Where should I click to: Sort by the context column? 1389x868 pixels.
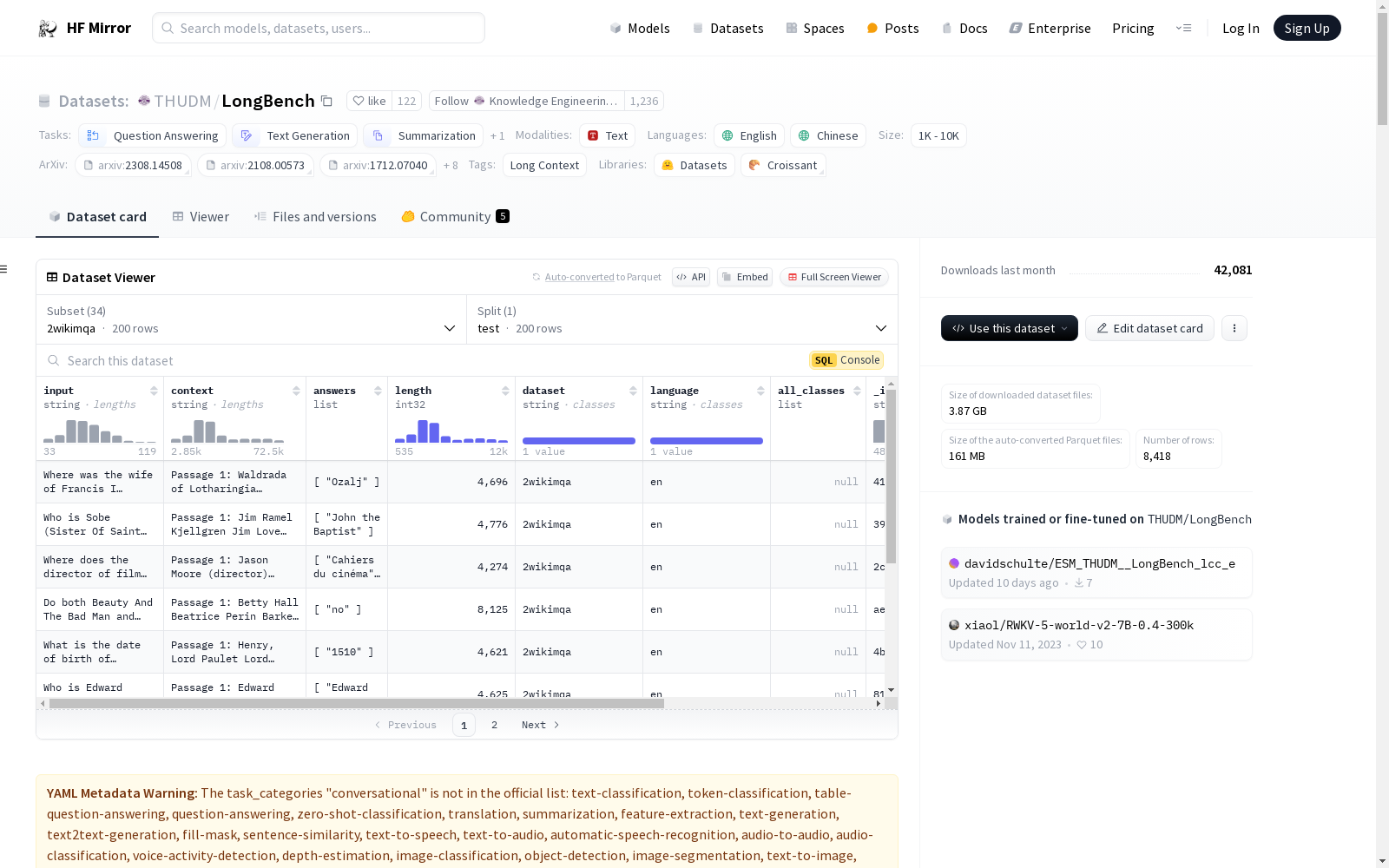[296, 391]
